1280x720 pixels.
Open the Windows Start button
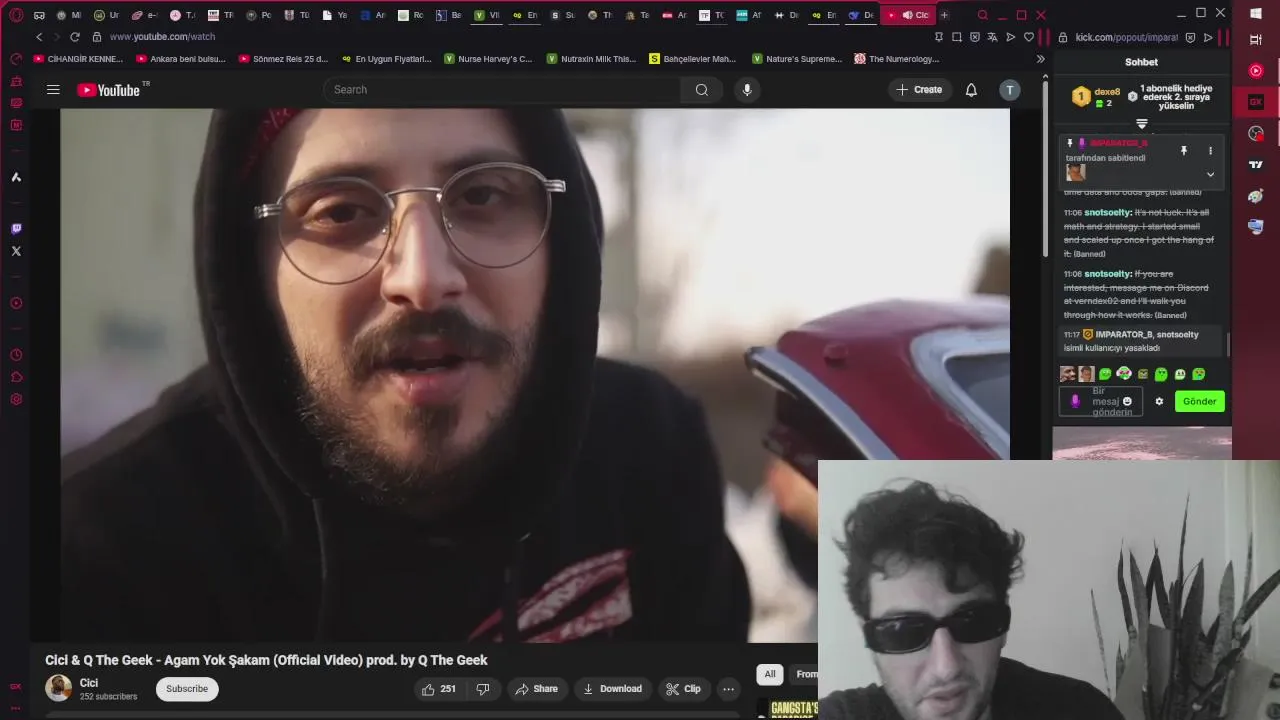pos(1256,14)
